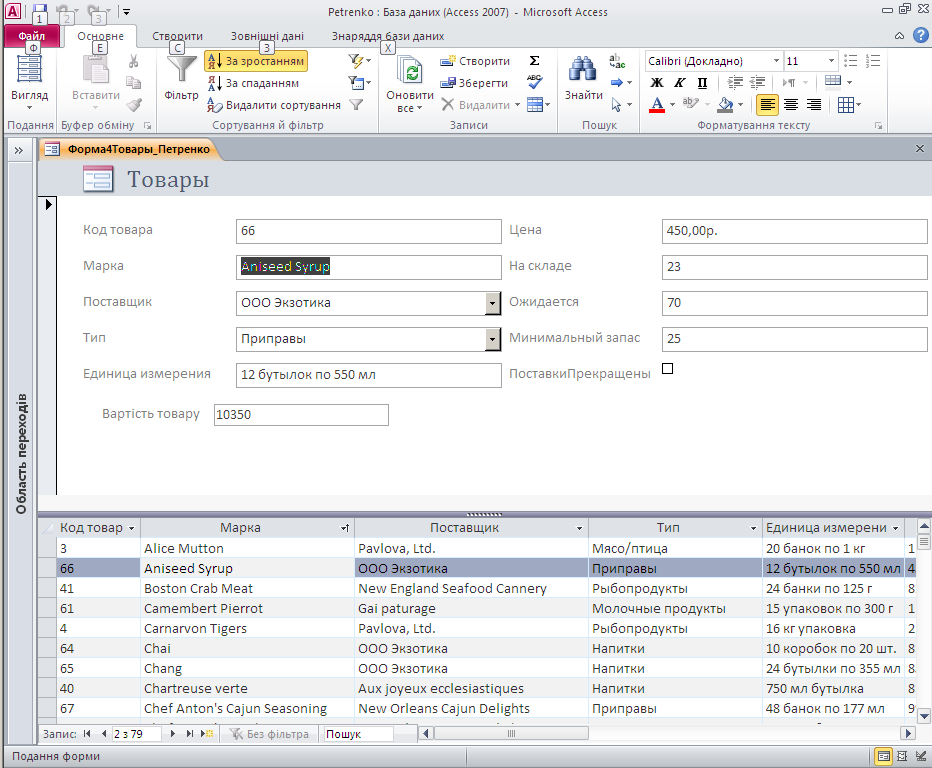This screenshot has height=768, width=932.
Task: Expand the Тип combo box list
Action: (x=492, y=339)
